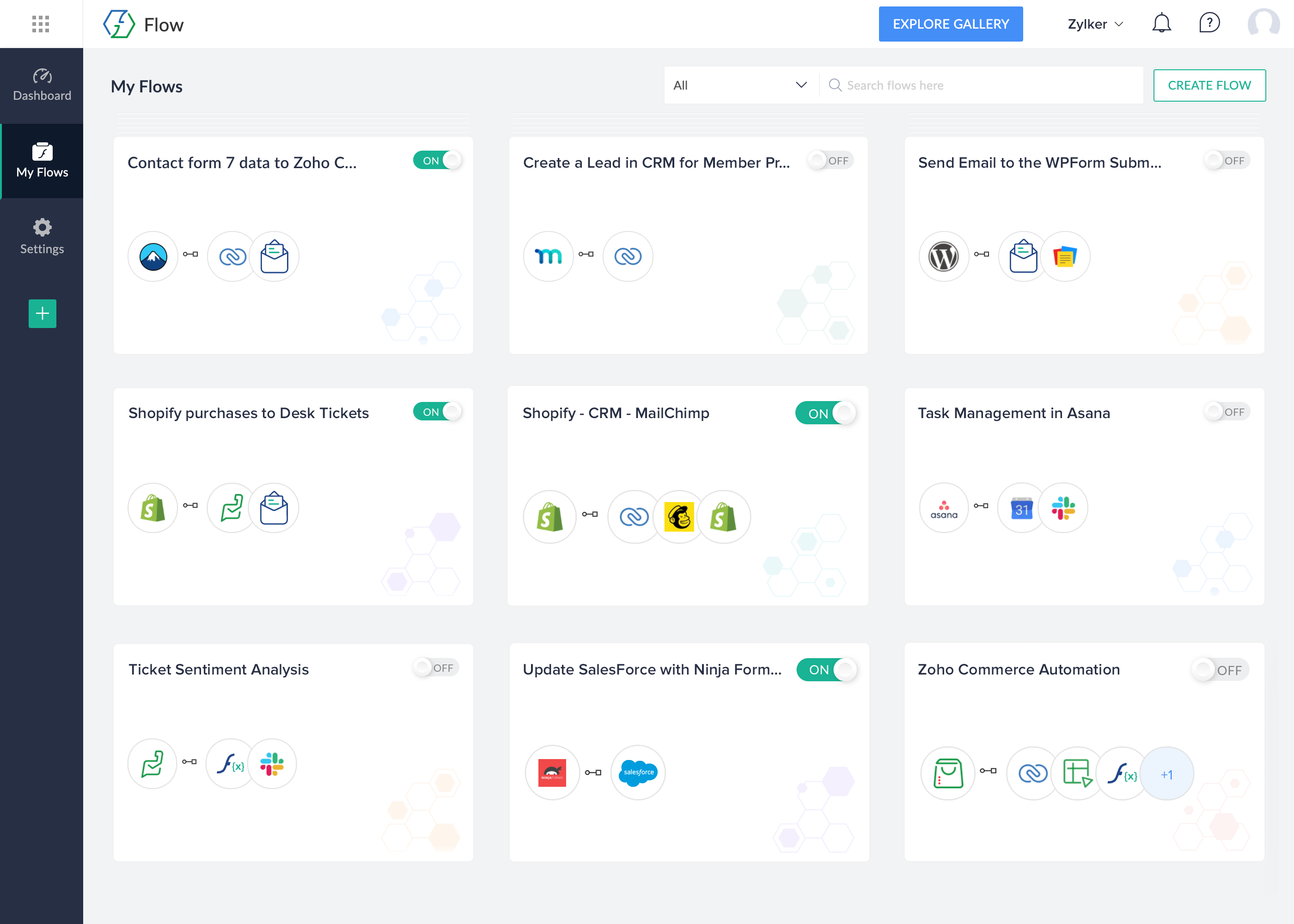Click the green plus icon in sidebar
This screenshot has width=1294, height=924.
[x=42, y=314]
